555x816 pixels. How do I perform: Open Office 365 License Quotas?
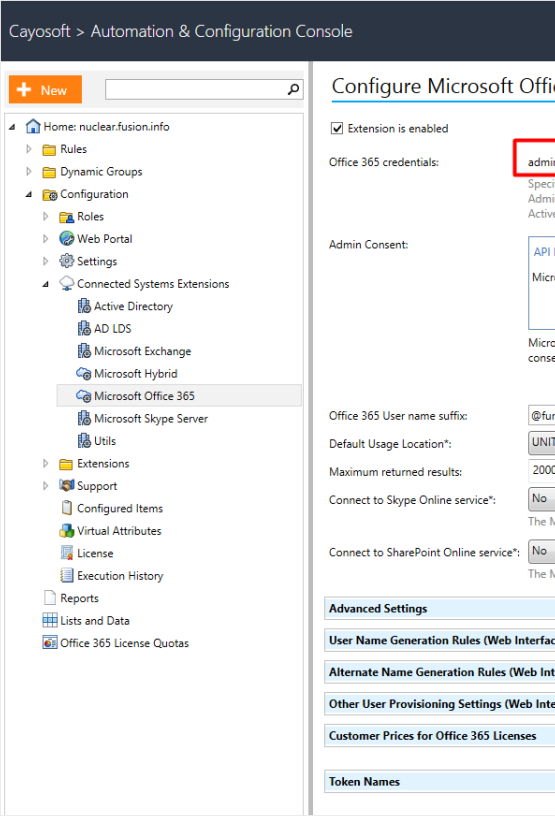click(124, 643)
